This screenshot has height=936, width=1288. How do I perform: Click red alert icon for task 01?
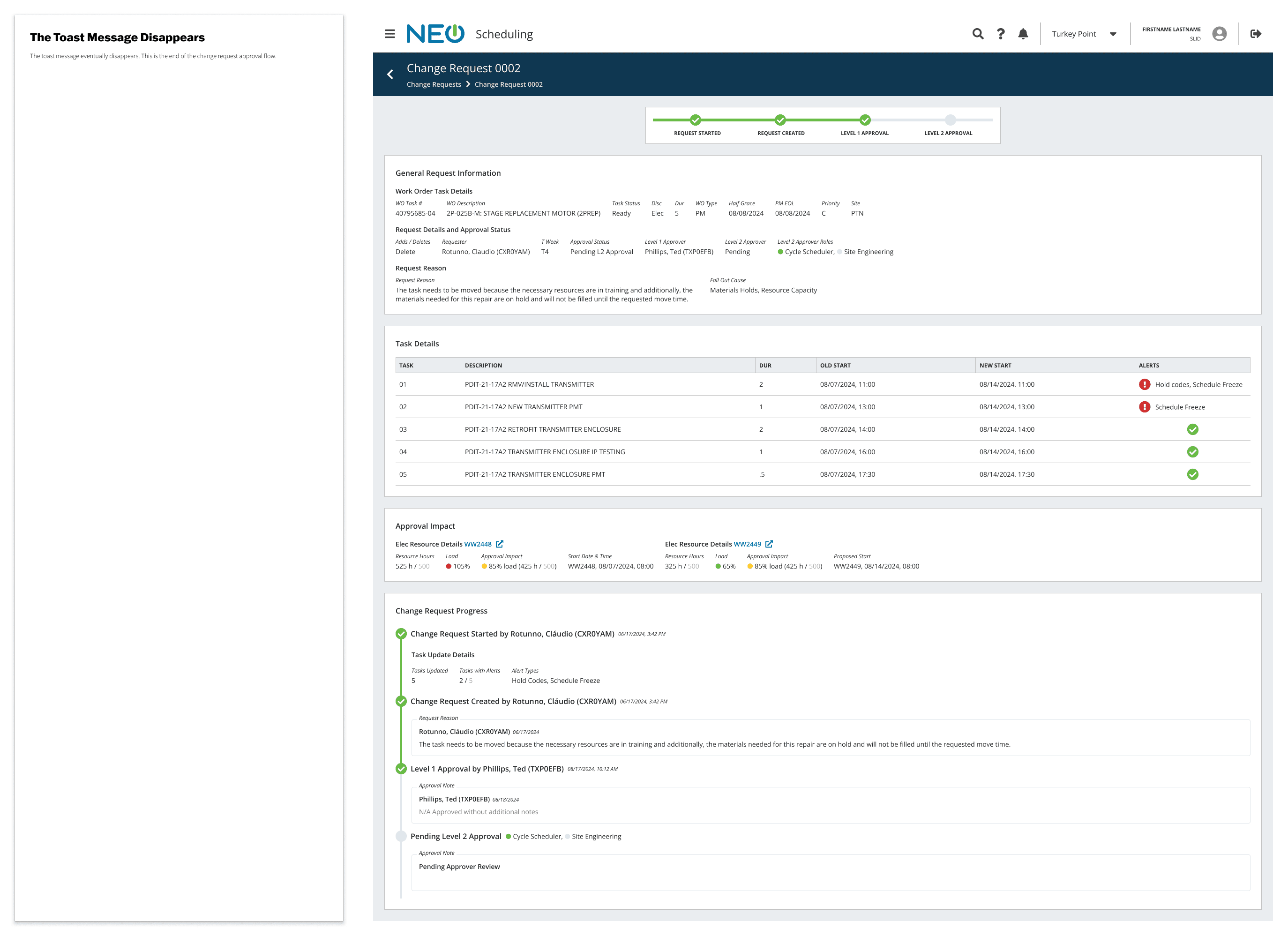pyautogui.click(x=1144, y=384)
